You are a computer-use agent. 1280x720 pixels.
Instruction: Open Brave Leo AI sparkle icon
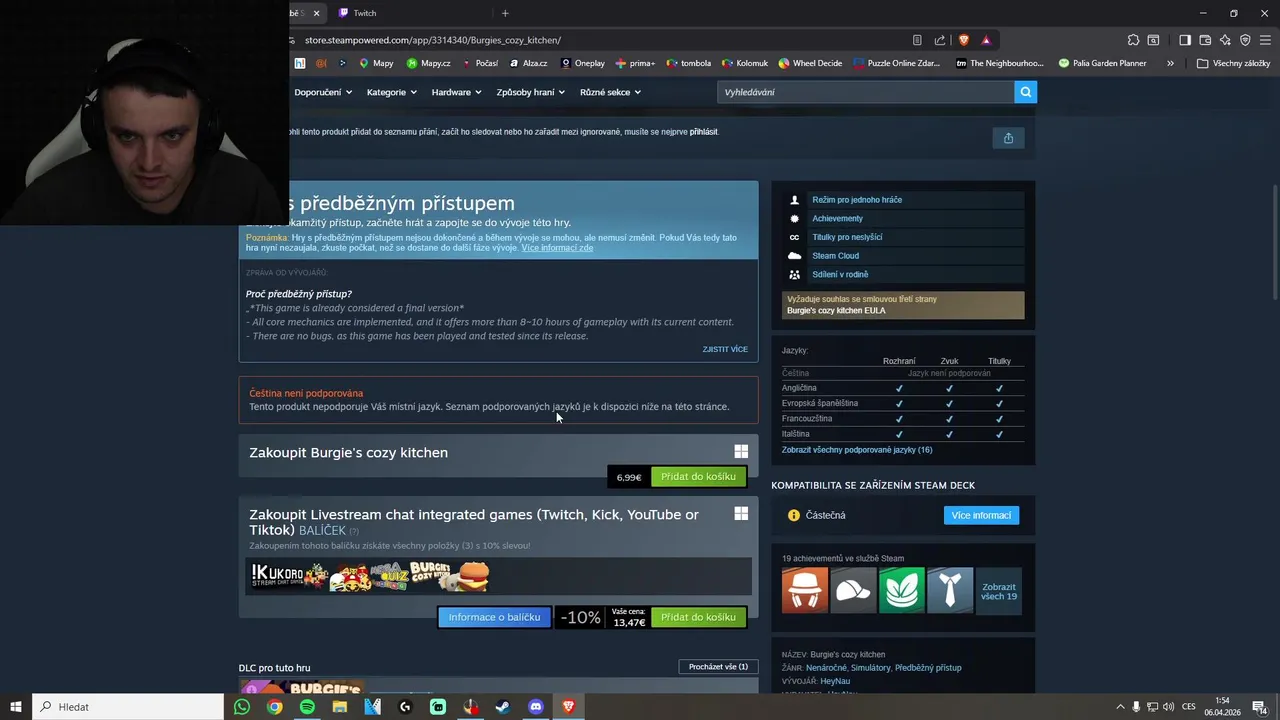click(1225, 40)
